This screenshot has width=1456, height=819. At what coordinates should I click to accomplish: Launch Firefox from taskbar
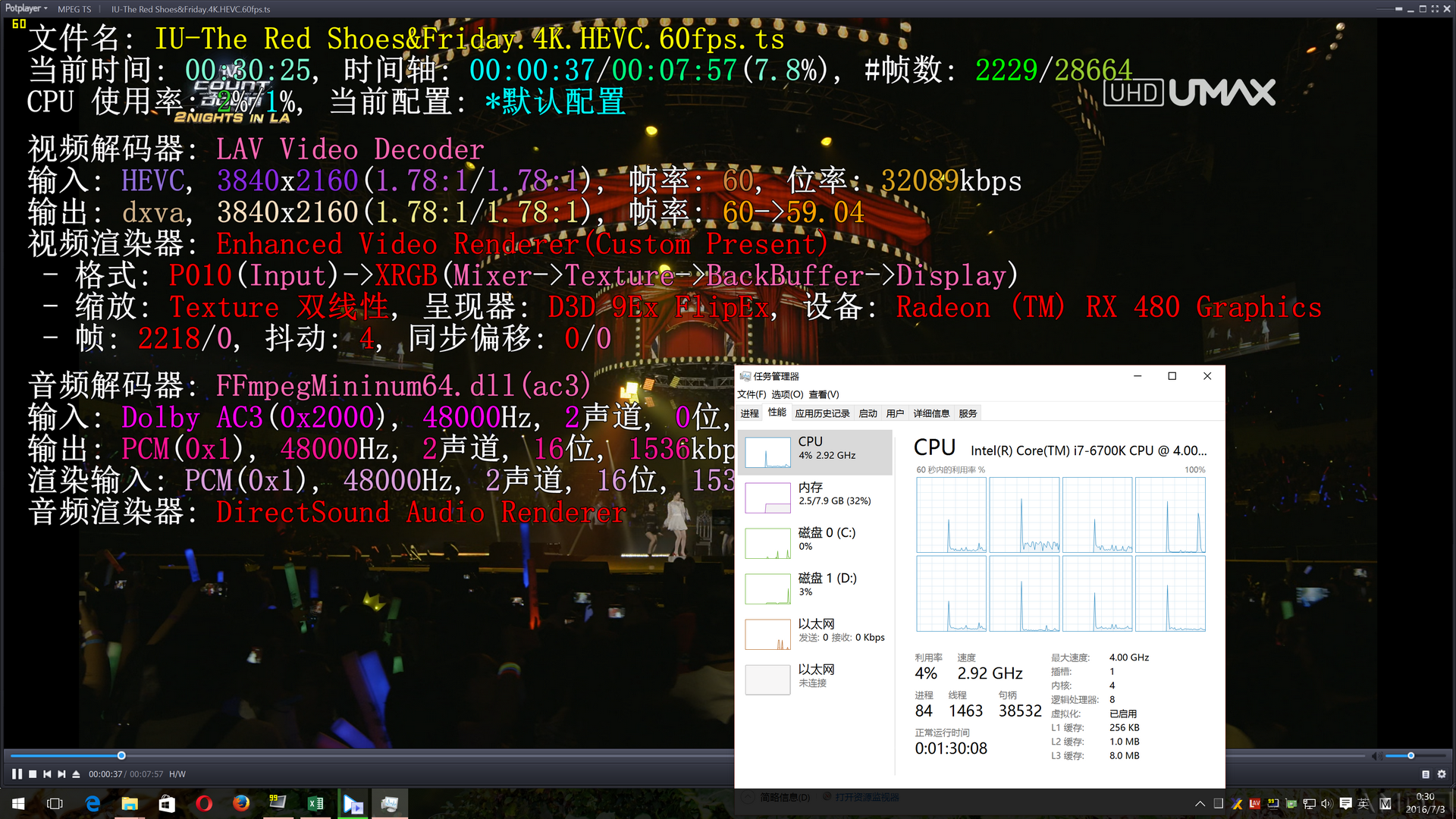241,803
